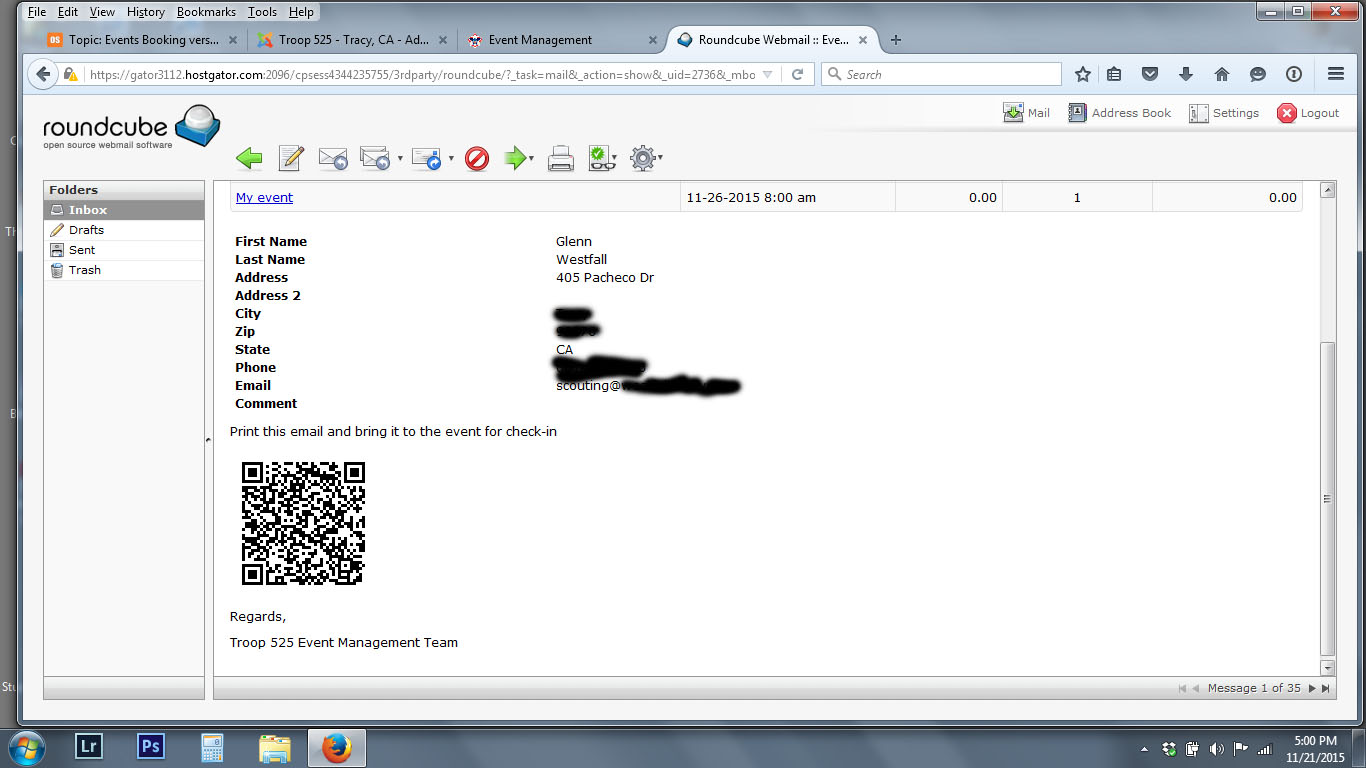Open the Sent folder
The width and height of the screenshot is (1366, 768).
(x=124, y=250)
